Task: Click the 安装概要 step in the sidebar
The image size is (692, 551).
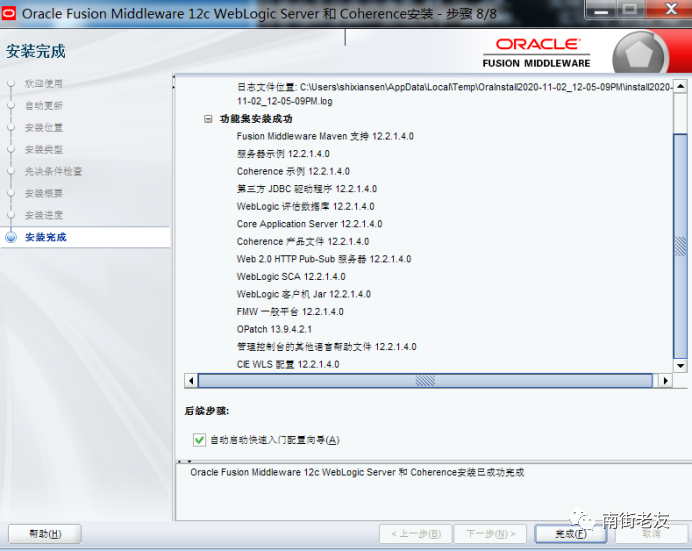Action: coord(44,193)
